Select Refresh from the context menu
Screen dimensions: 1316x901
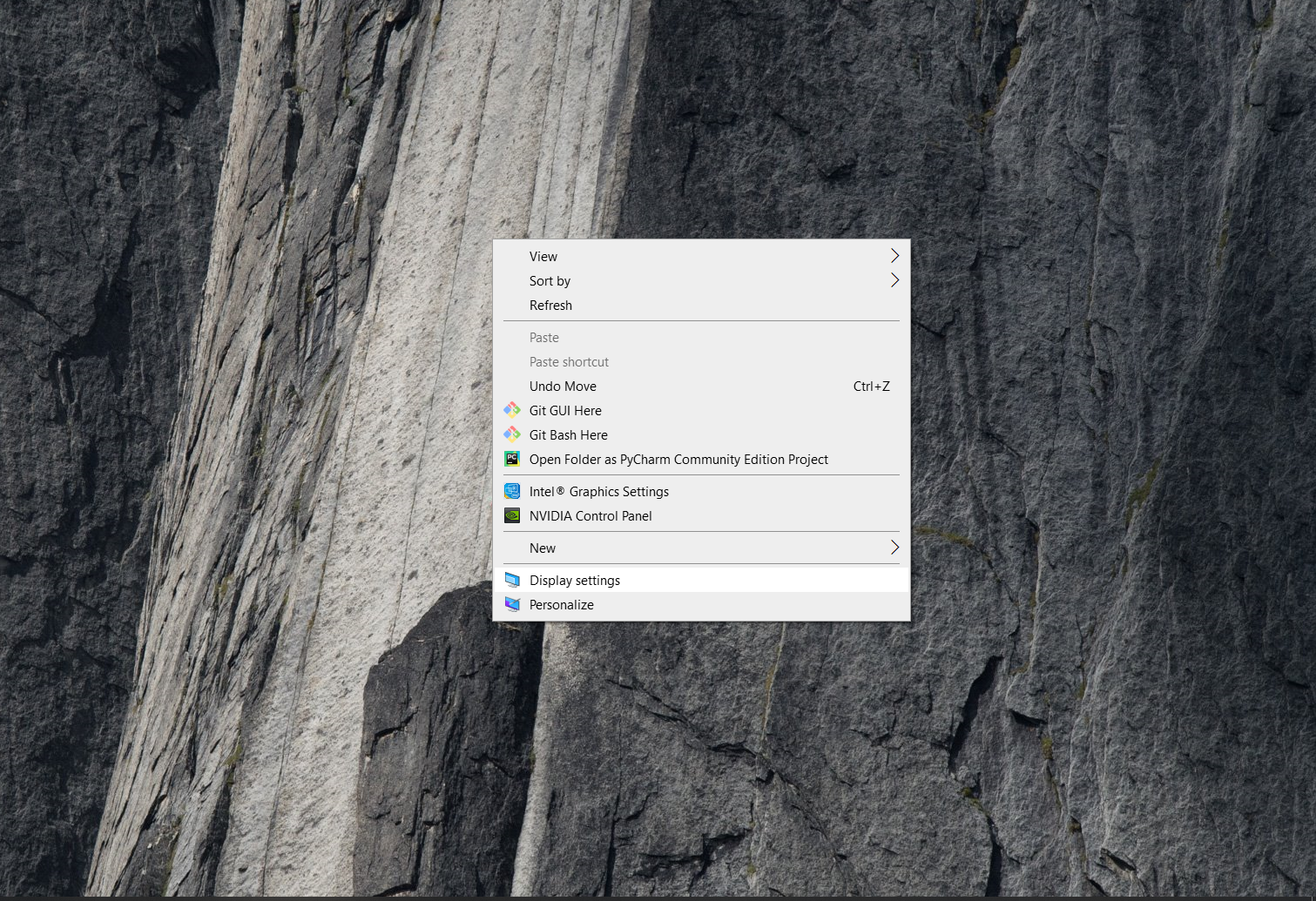(x=550, y=305)
